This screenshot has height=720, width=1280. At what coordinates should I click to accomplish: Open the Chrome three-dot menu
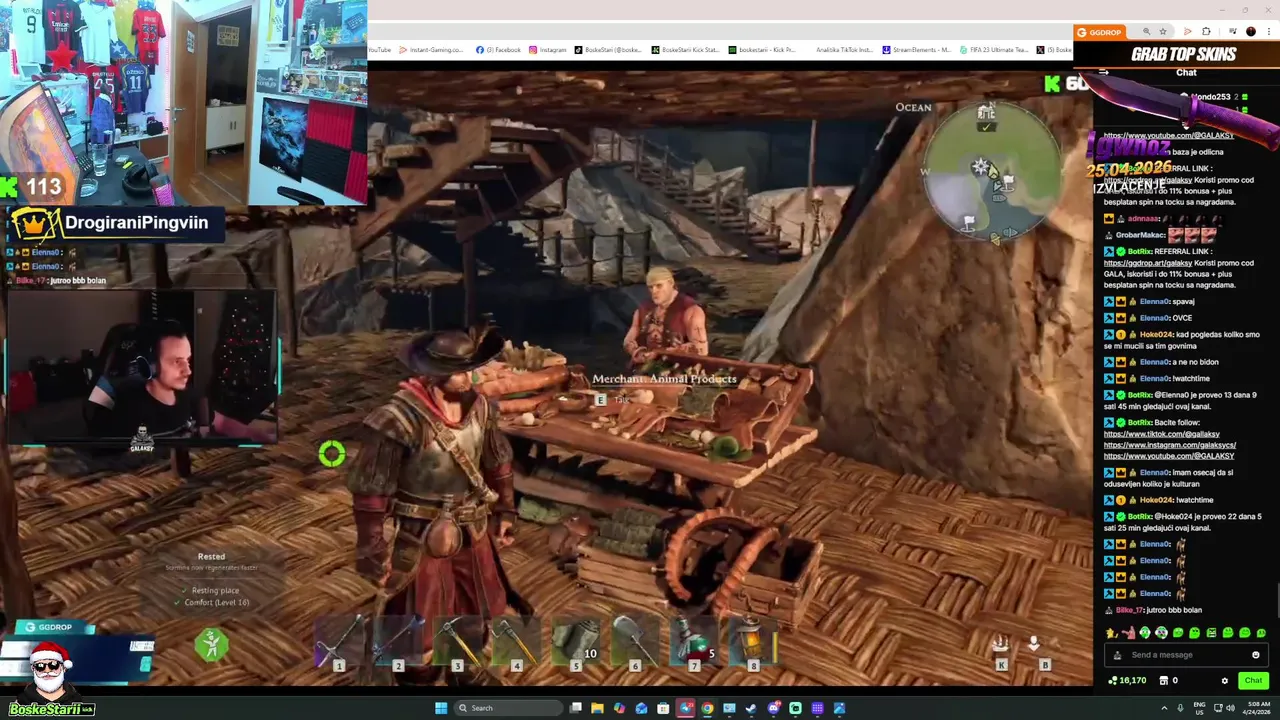pos(1269,31)
